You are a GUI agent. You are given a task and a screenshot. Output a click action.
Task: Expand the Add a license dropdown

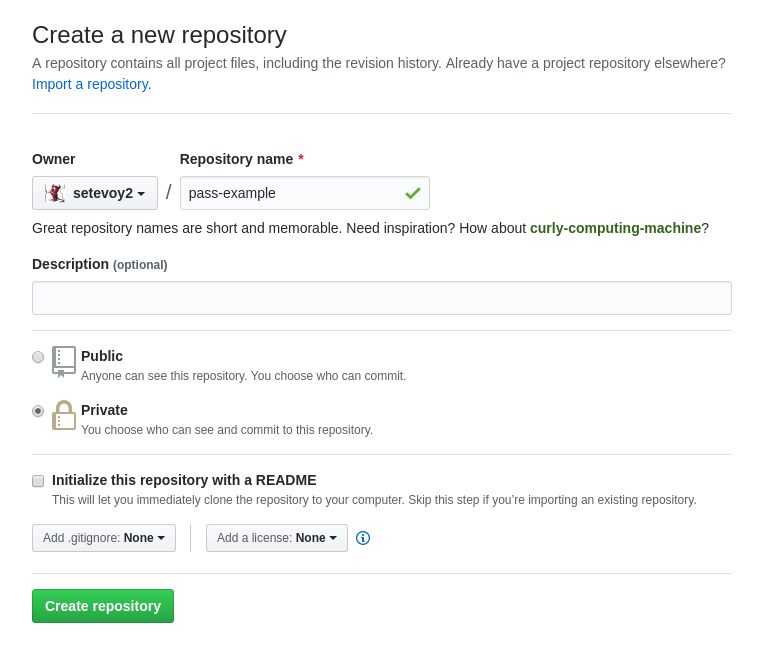coord(277,538)
